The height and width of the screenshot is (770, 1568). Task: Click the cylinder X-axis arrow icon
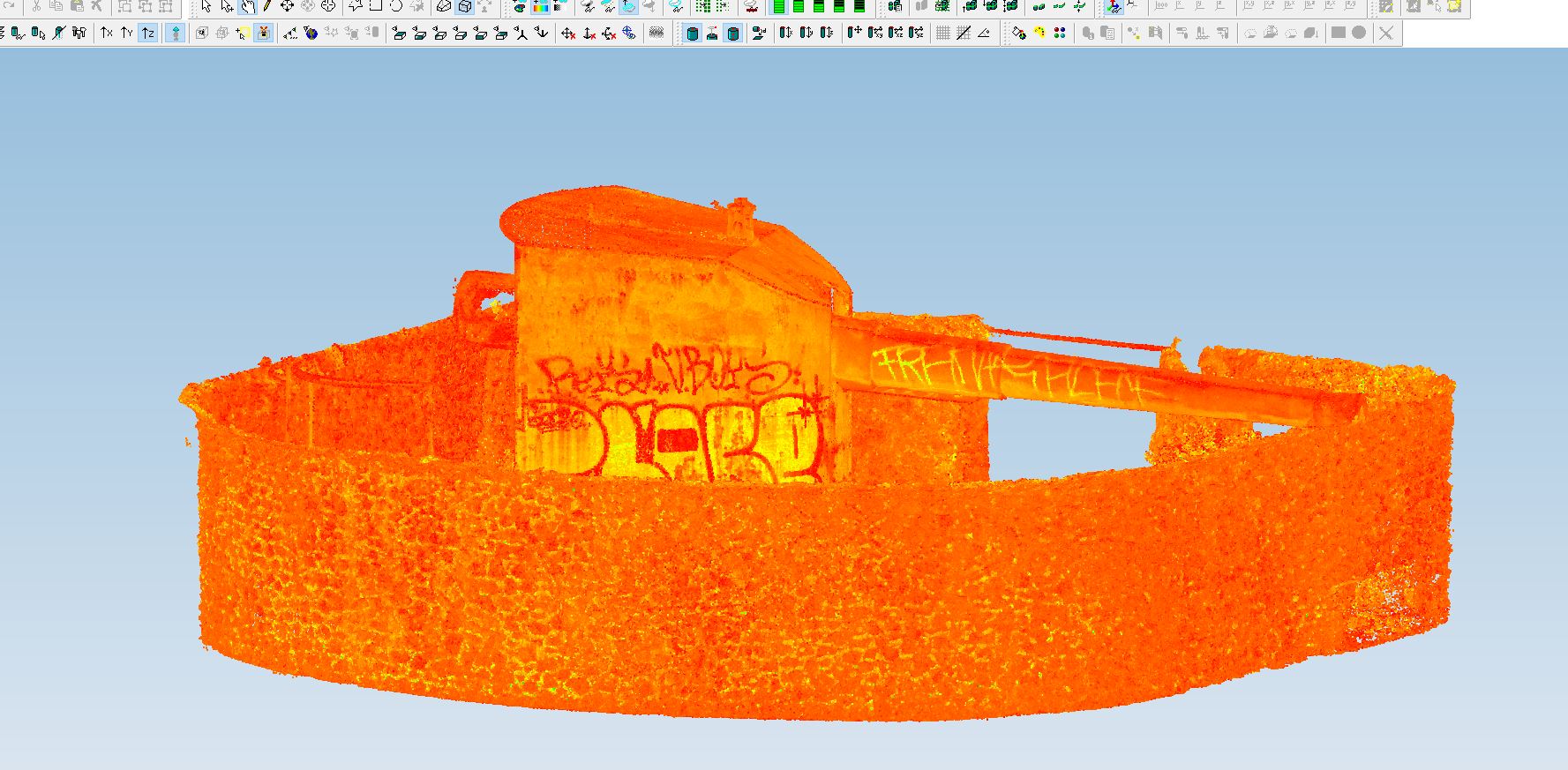pyautogui.click(x=785, y=33)
